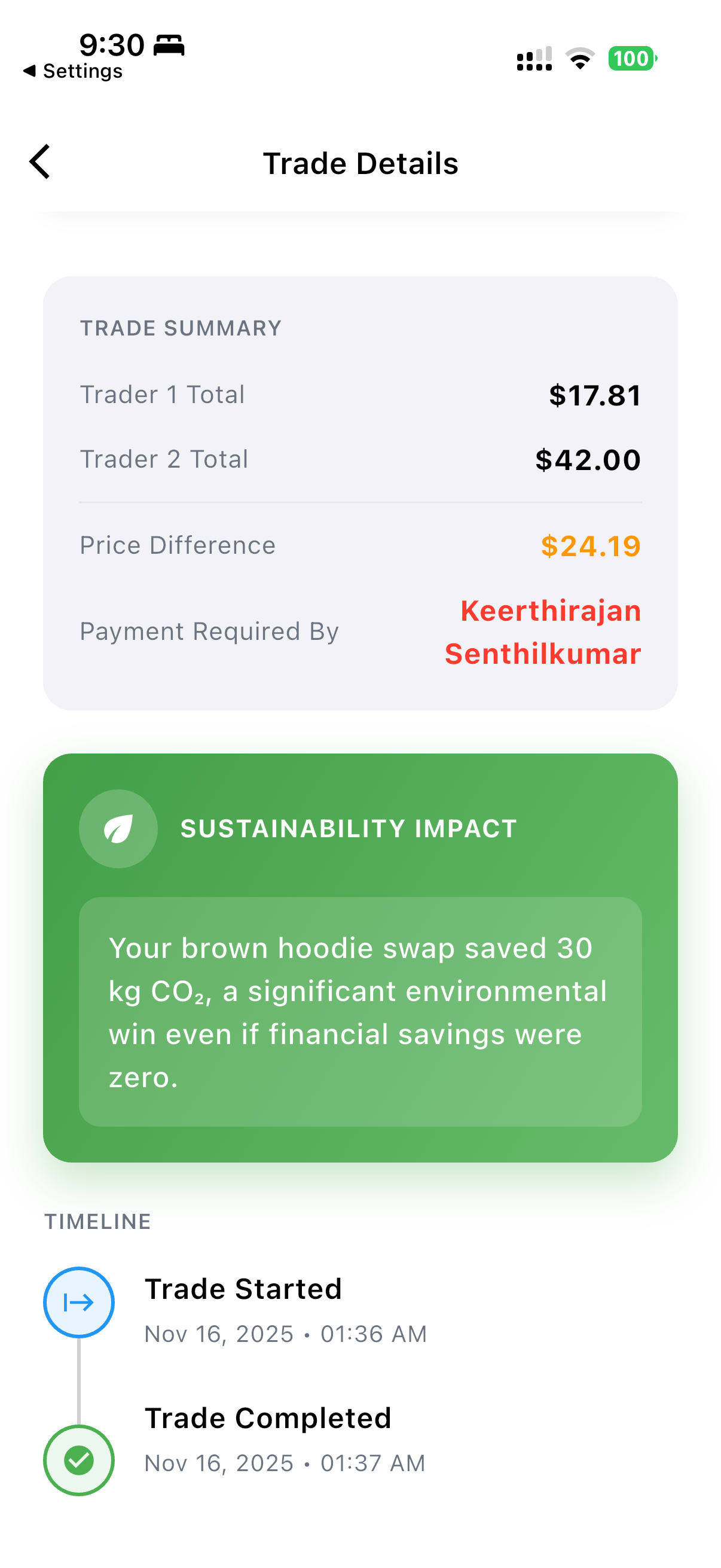
Task: Tap the orange $24.19 price difference
Action: click(x=590, y=545)
